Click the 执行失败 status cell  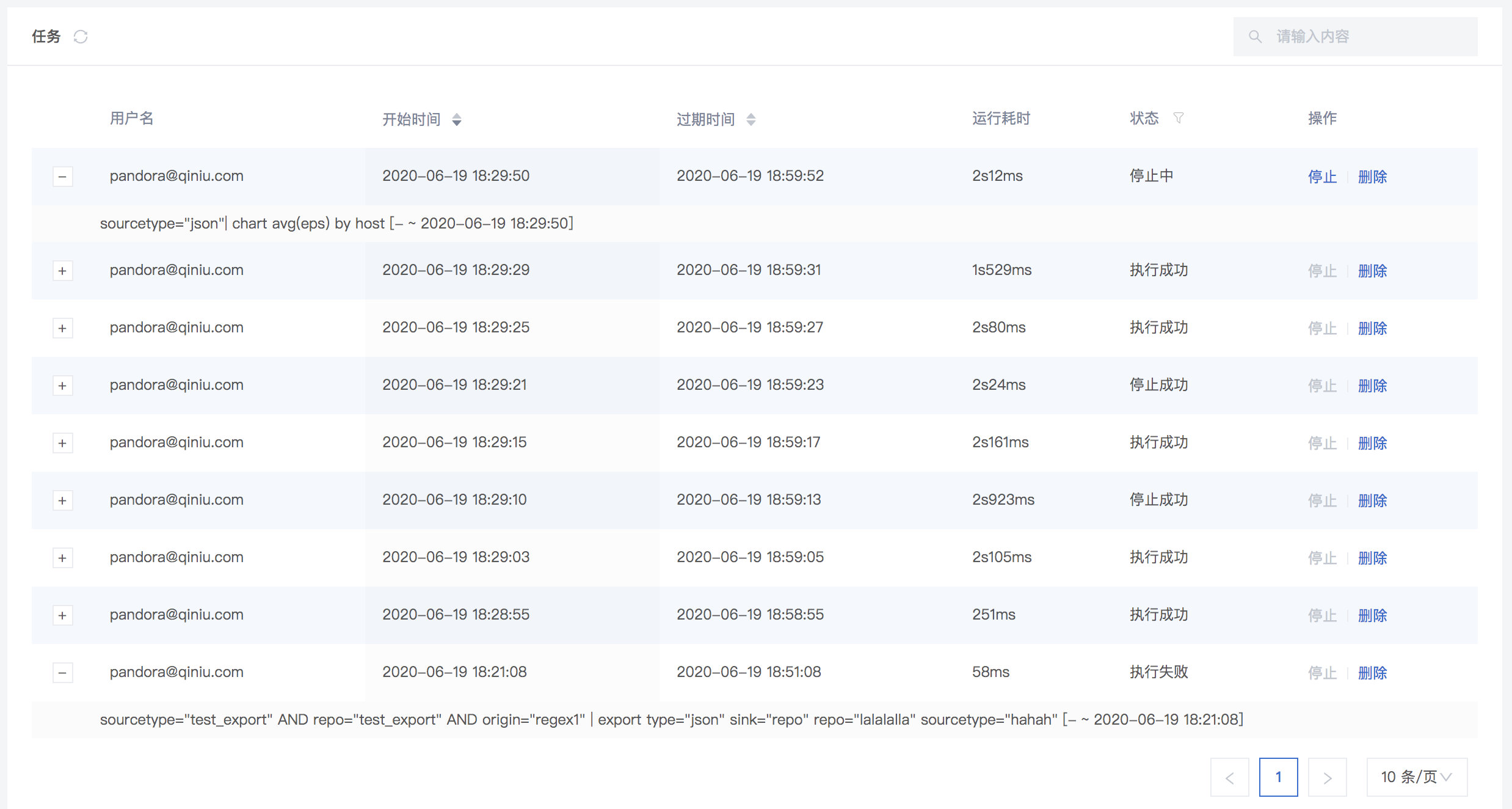point(1159,672)
